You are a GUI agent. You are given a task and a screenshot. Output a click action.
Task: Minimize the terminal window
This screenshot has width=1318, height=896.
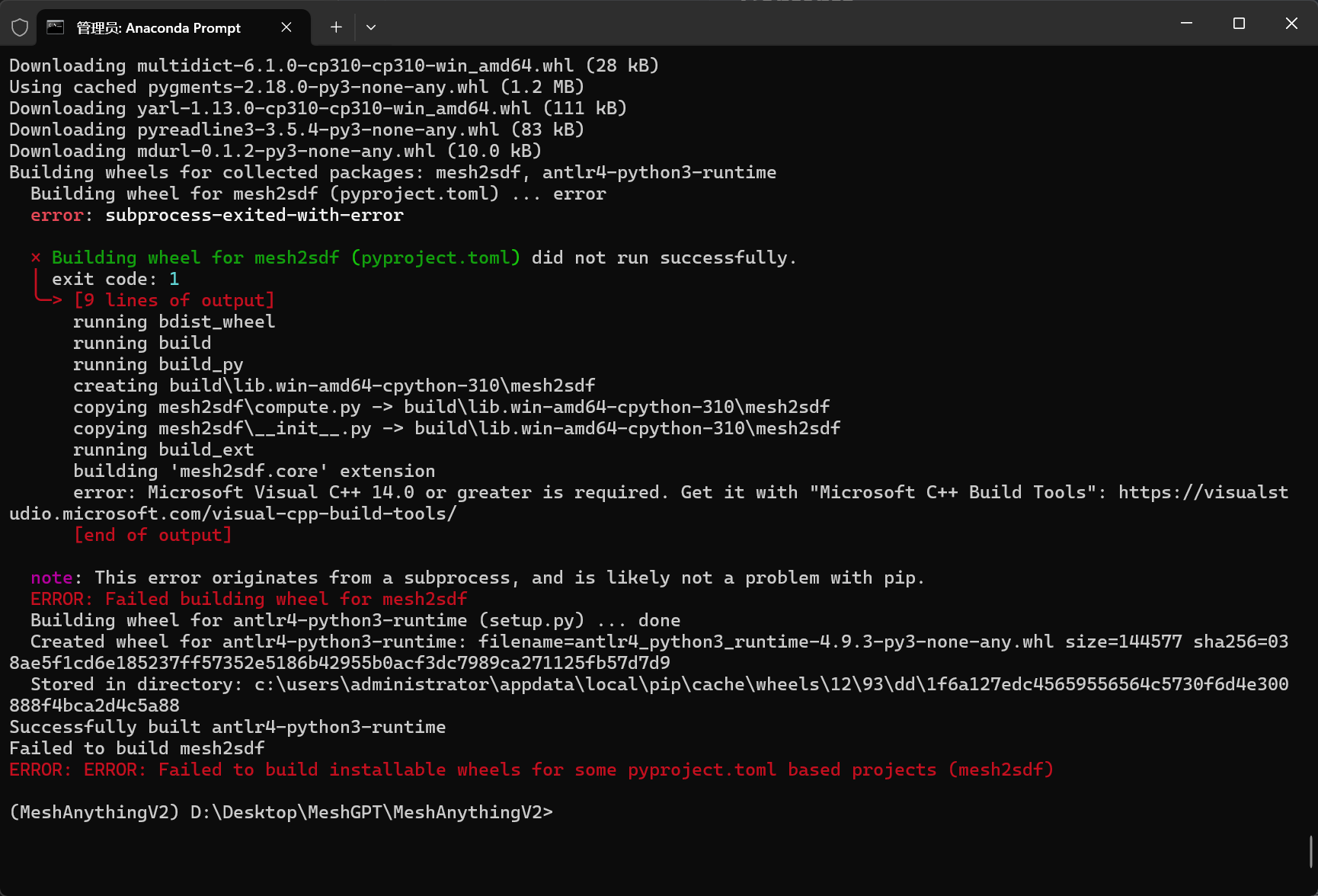pyautogui.click(x=1186, y=24)
